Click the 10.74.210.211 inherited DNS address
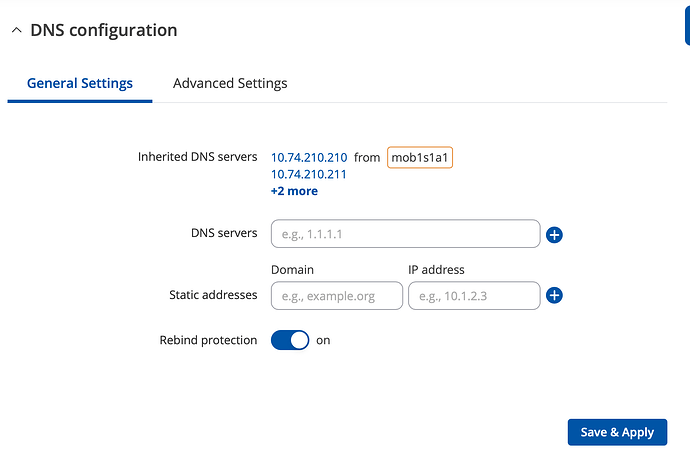 308,174
